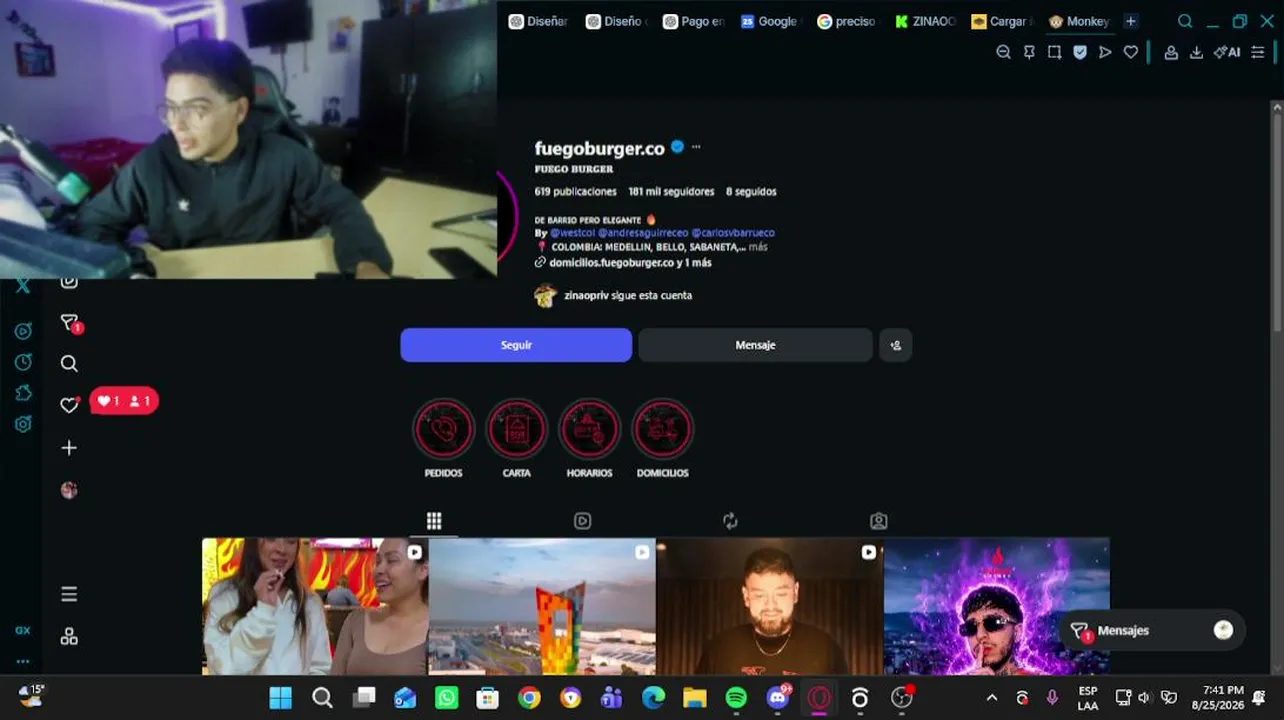Take a snapshot with the capture icon

(x=1054, y=52)
